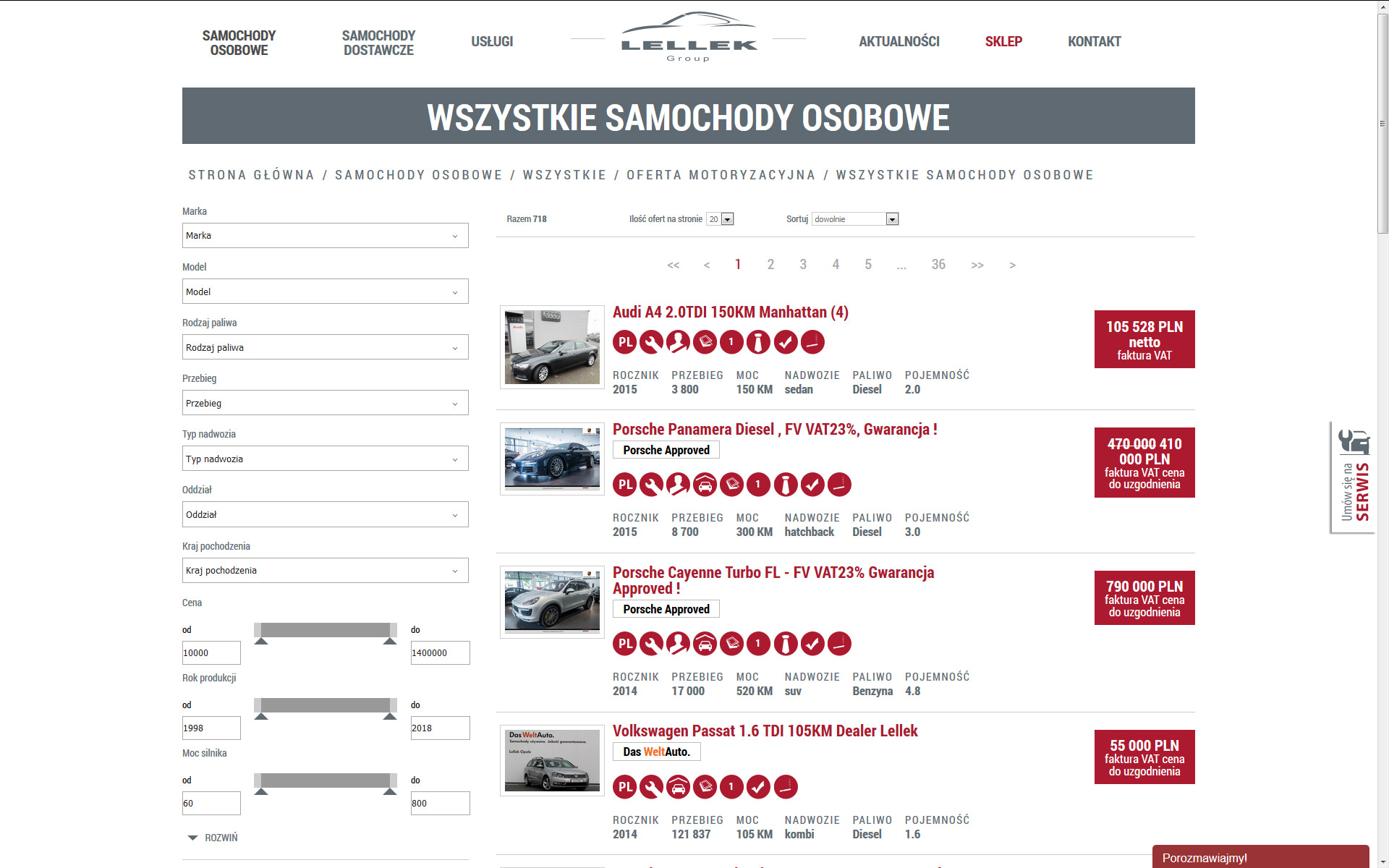
Task: Open the Ilość ofert na stronie dropdown
Action: 720,219
